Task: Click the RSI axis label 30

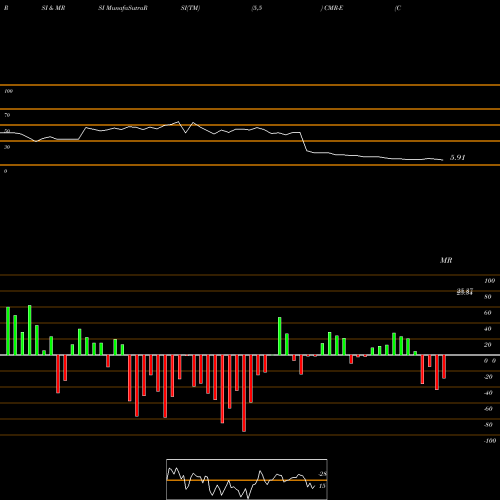Action: point(7,147)
